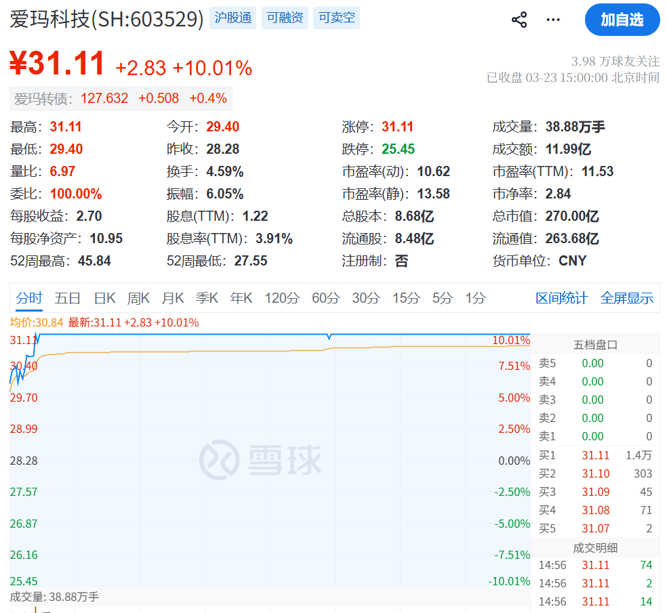667x613 pixels.
Task: Click the share icon
Action: (519, 20)
